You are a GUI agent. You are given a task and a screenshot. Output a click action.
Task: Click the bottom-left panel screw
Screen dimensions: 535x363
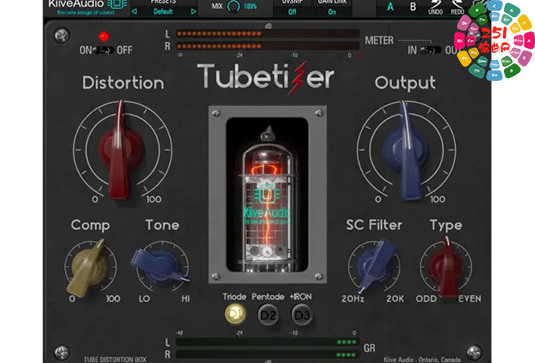(x=62, y=352)
